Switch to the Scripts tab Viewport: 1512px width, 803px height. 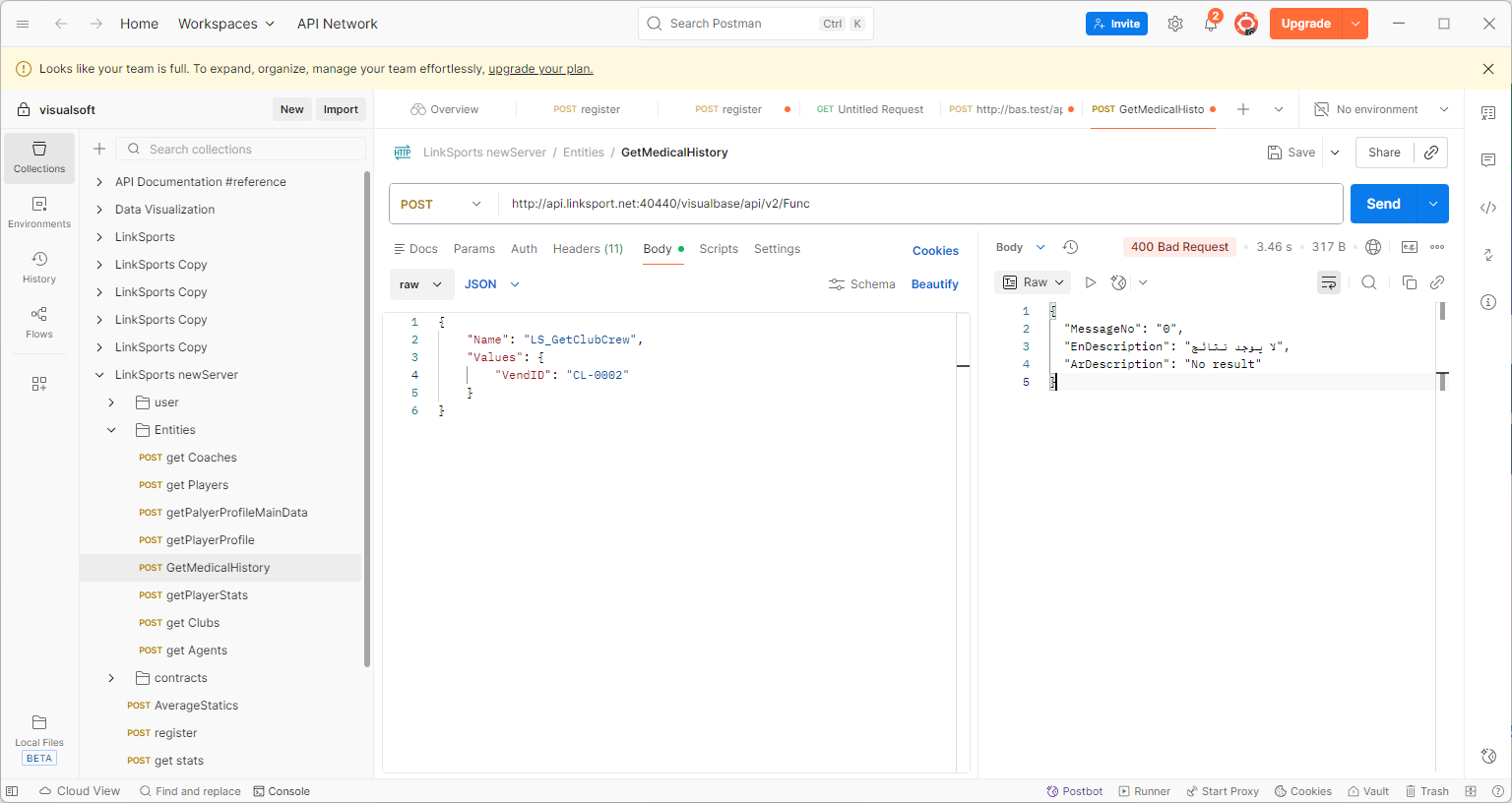(719, 249)
